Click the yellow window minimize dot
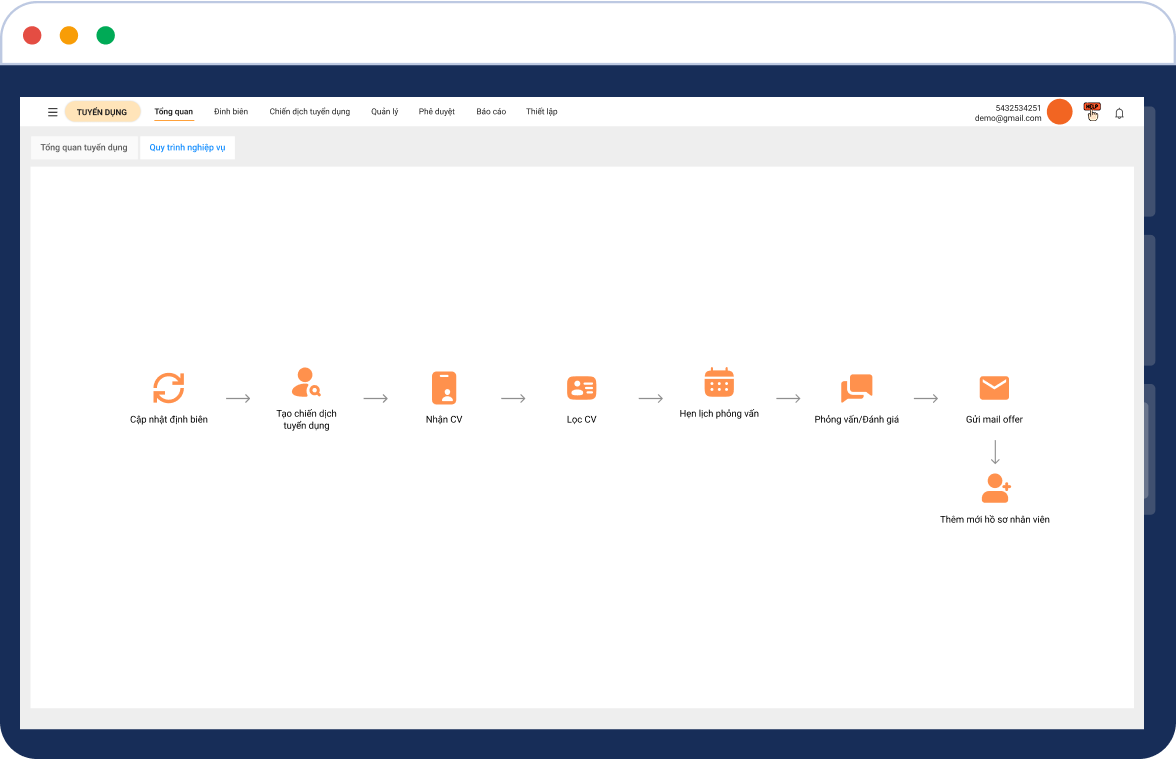The image size is (1176, 759). point(69,35)
